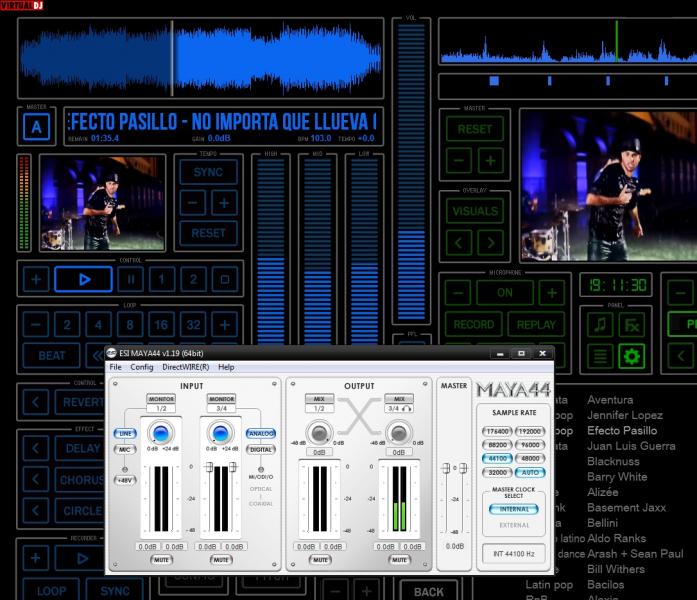Open the DirectWIRE(R) menu
The height and width of the screenshot is (600, 697).
pyautogui.click(x=186, y=367)
